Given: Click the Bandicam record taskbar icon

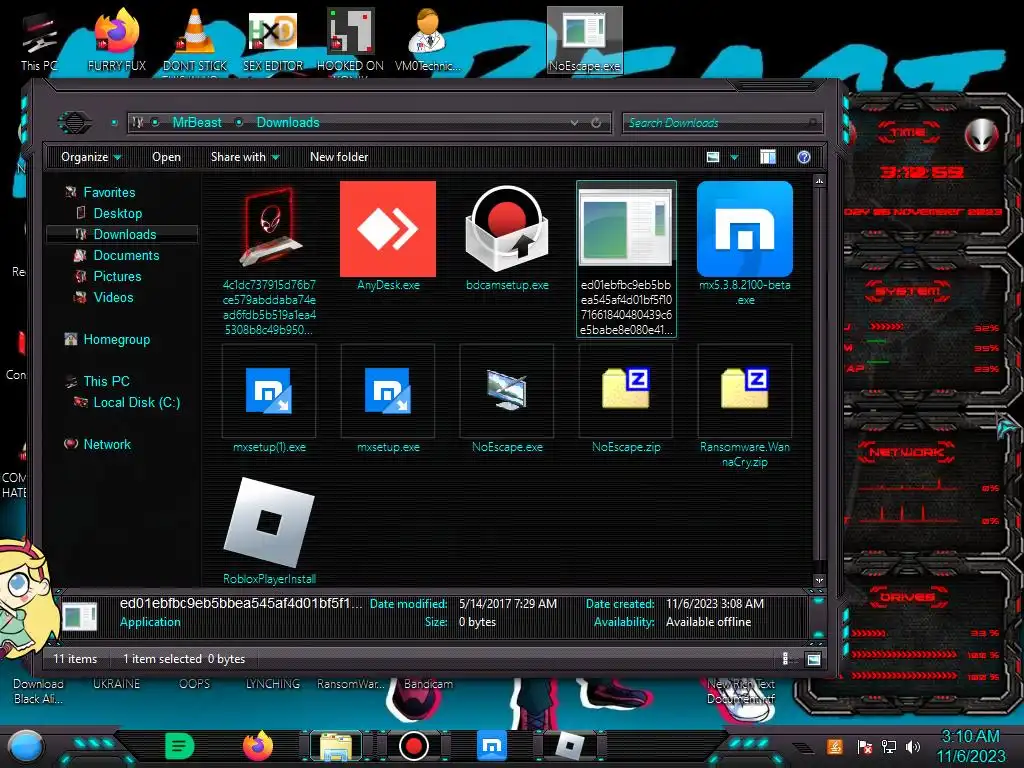Looking at the screenshot, I should click(413, 746).
